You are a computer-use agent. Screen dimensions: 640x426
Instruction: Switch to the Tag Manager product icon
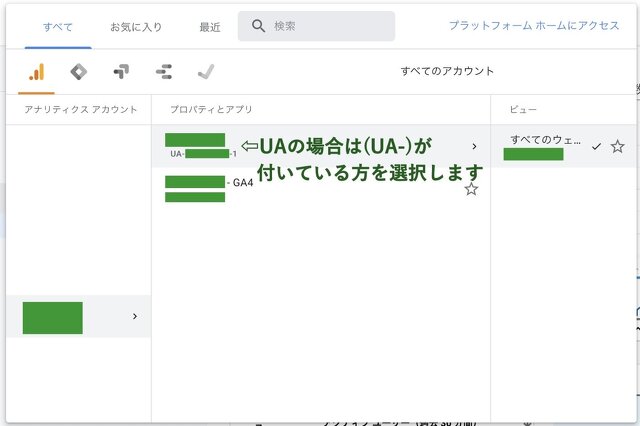click(x=78, y=72)
